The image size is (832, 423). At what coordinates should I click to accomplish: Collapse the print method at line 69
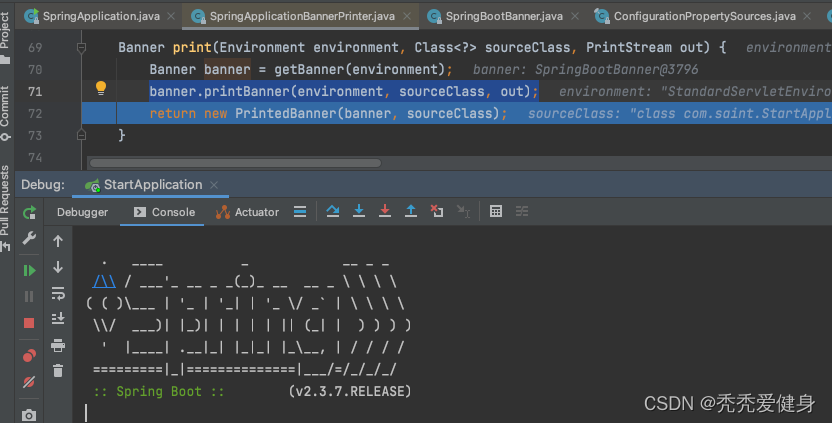point(81,48)
